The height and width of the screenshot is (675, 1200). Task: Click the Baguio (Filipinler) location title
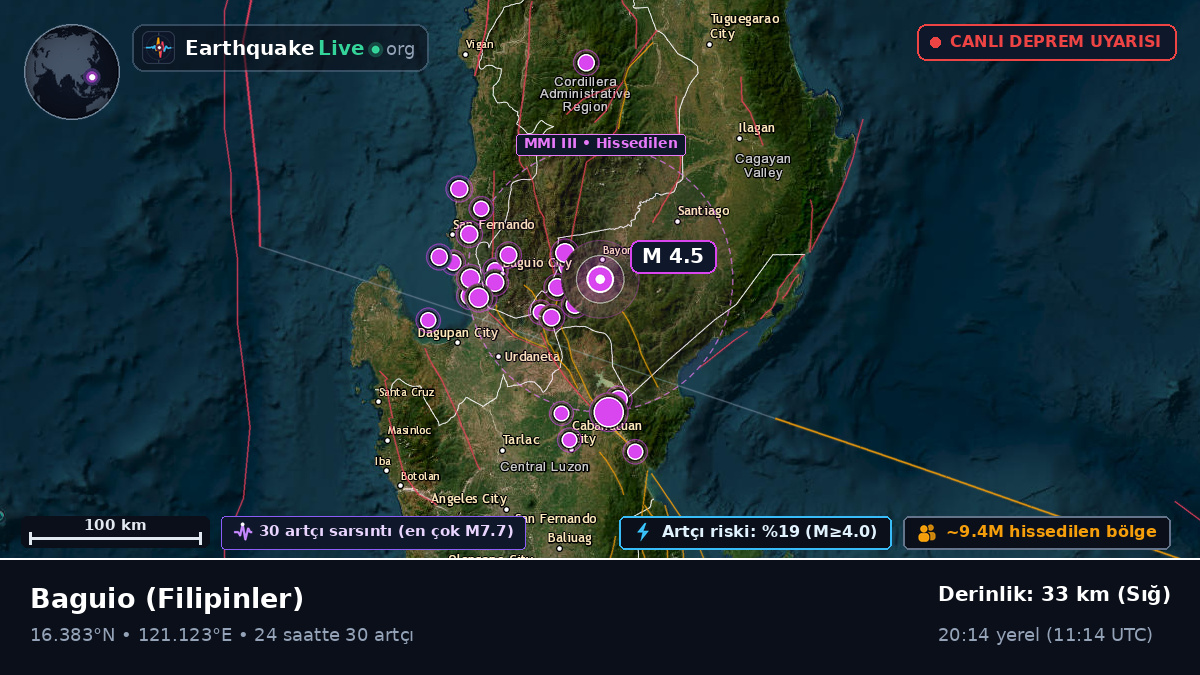(x=167, y=599)
